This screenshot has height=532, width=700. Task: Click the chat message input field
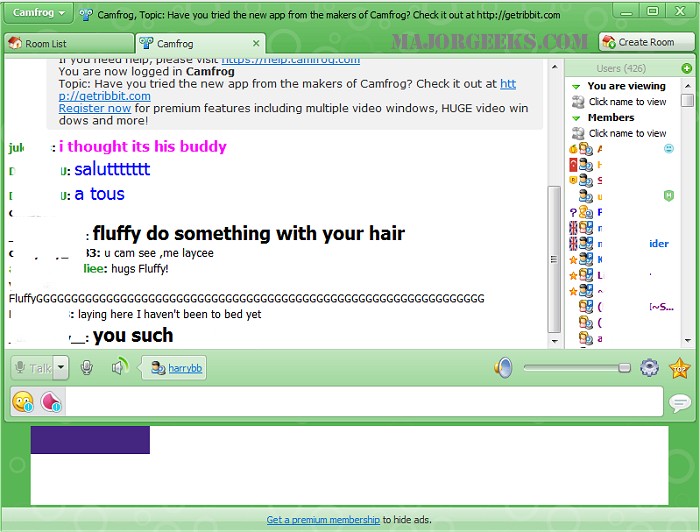point(364,401)
